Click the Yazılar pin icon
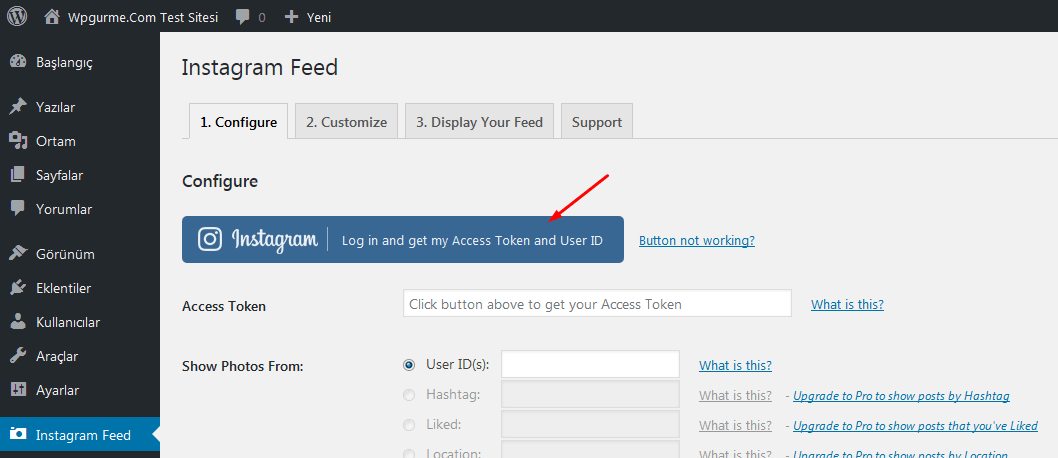This screenshot has width=1058, height=458. pos(18,107)
